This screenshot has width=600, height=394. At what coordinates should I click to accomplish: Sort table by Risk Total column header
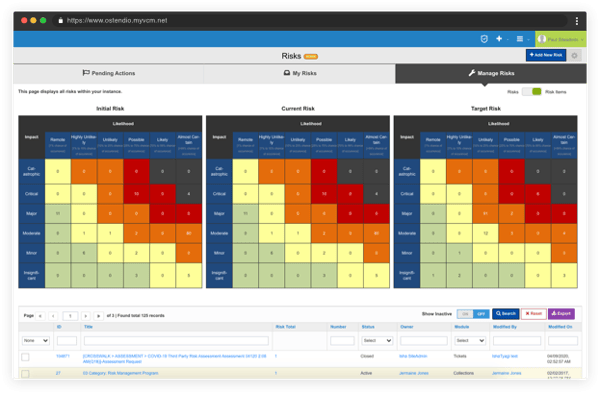pos(285,327)
